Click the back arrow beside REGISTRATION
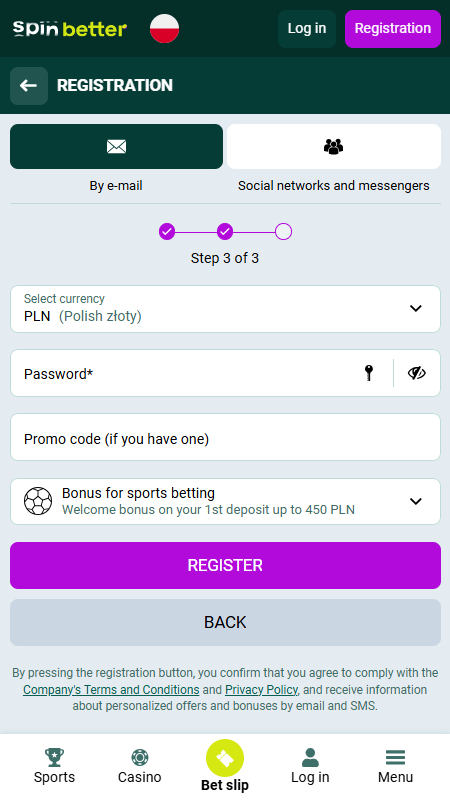 click(29, 86)
